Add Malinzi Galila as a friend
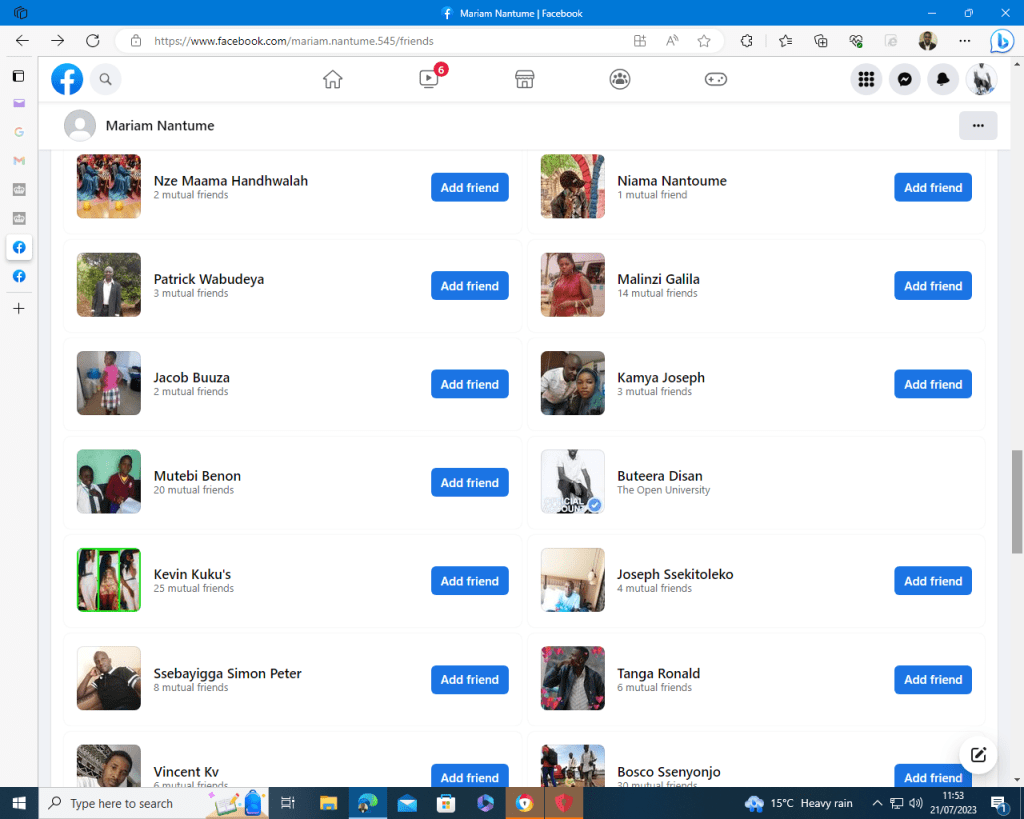This screenshot has width=1024, height=819. [932, 286]
